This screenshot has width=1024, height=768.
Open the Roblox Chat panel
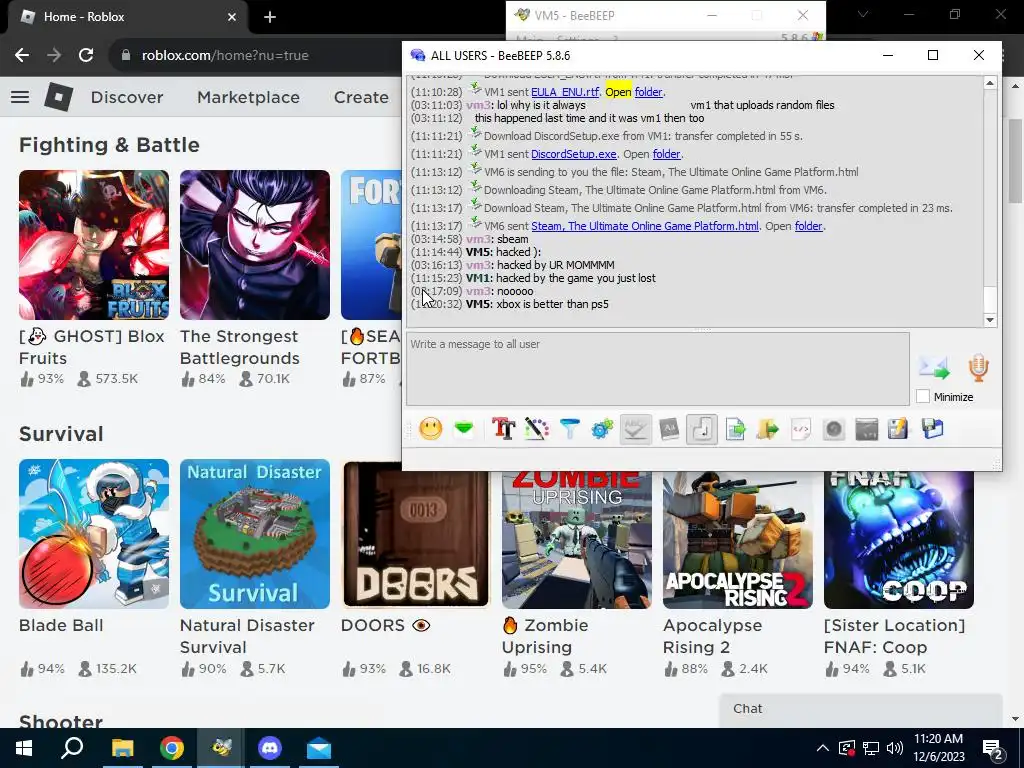click(x=861, y=709)
